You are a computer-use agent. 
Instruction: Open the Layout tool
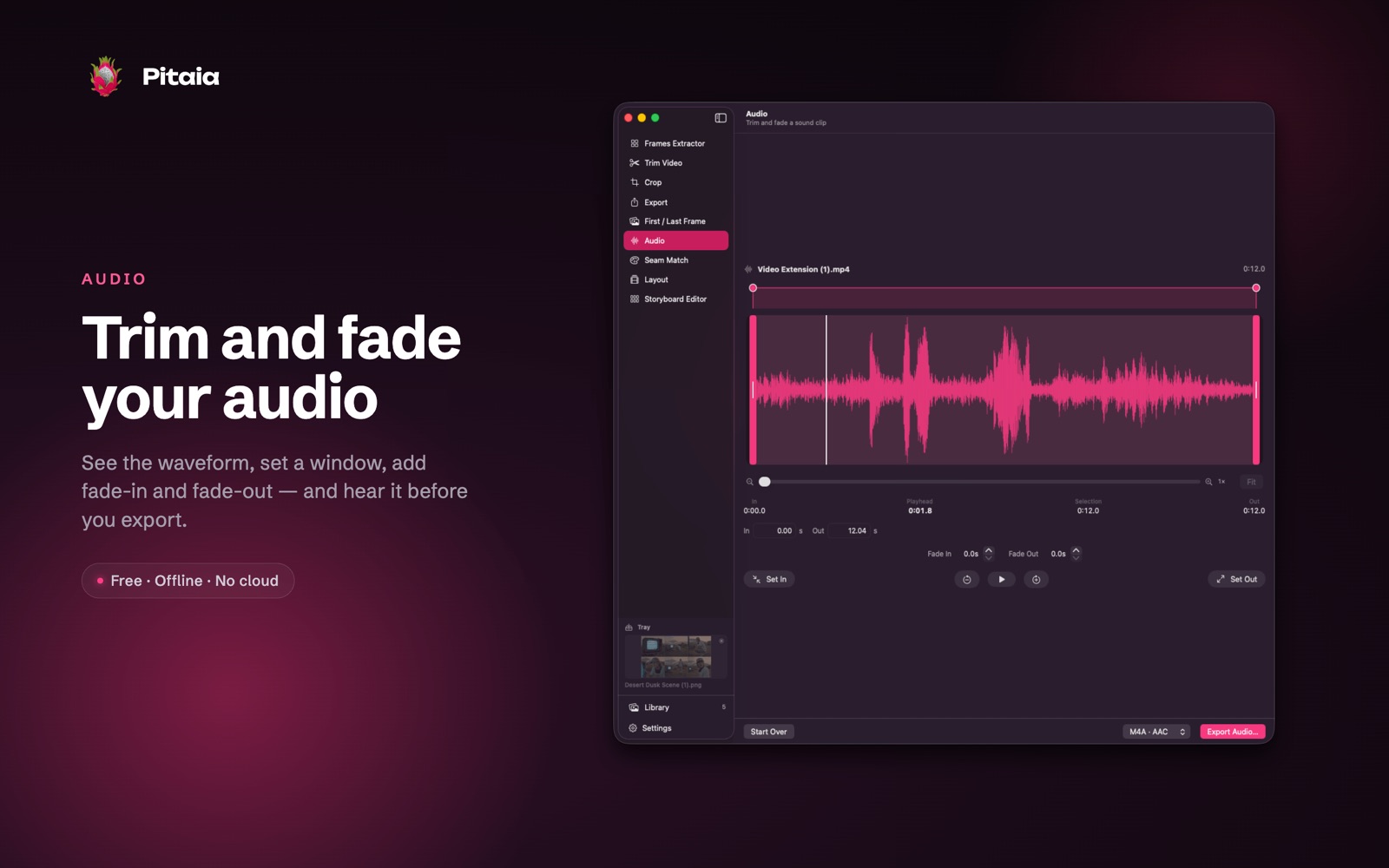click(675, 279)
